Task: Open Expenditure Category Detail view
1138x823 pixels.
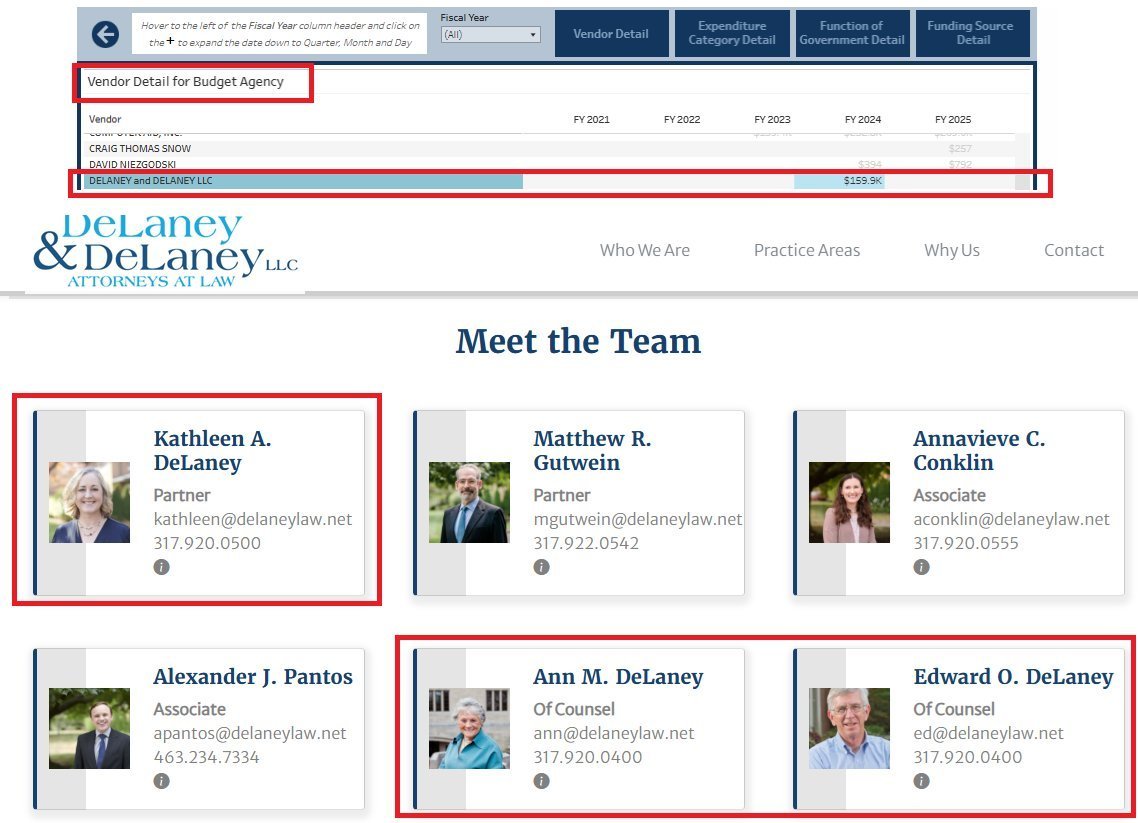Action: coord(732,33)
